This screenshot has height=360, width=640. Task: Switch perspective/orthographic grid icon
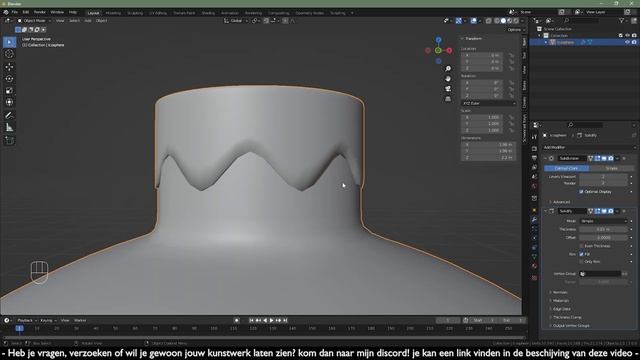pos(448,99)
